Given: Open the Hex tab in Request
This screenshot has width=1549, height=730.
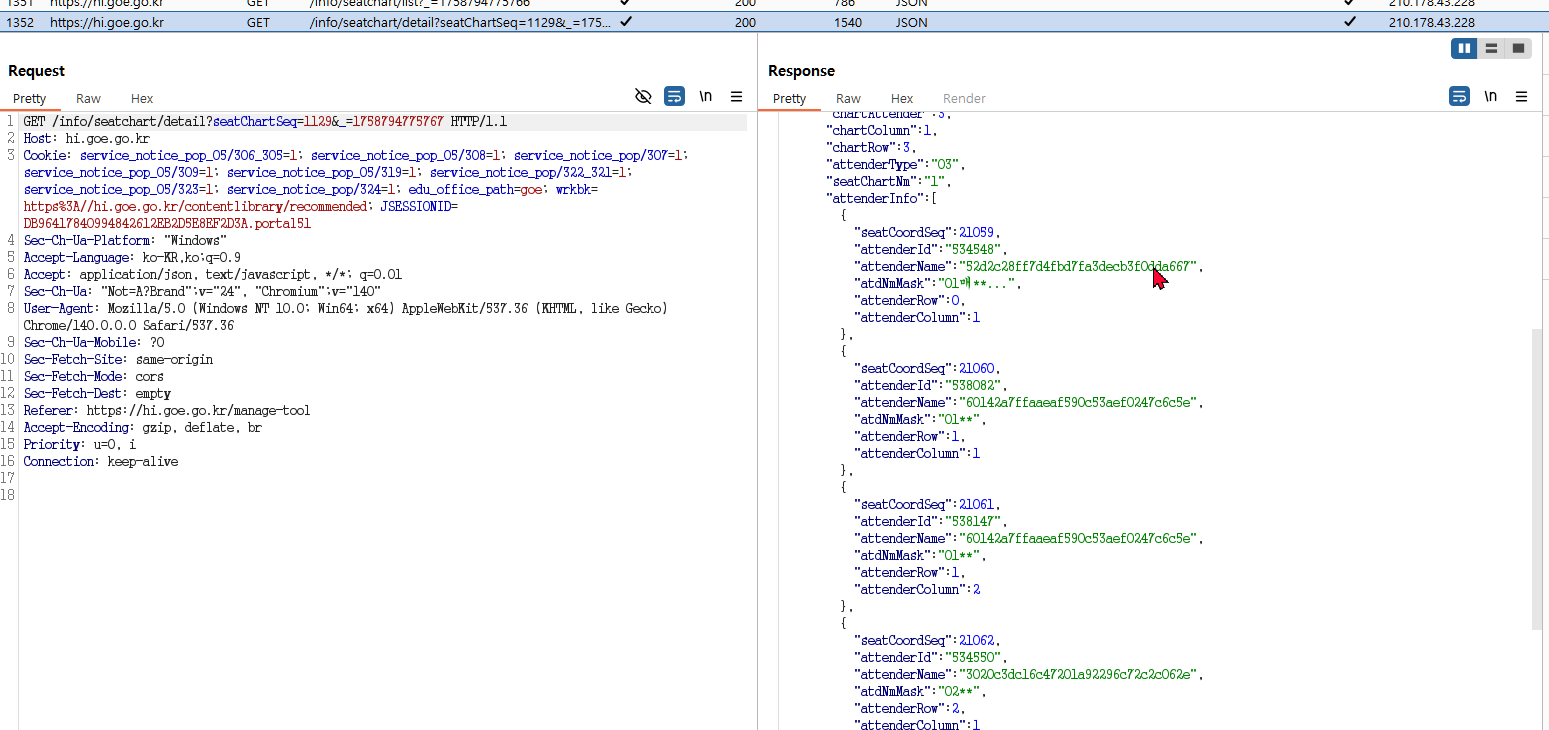Looking at the screenshot, I should point(142,98).
